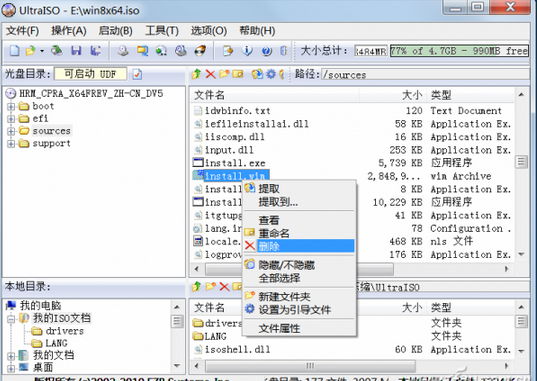Click the 路径 /sources path field
The image size is (537, 381).
click(x=425, y=74)
